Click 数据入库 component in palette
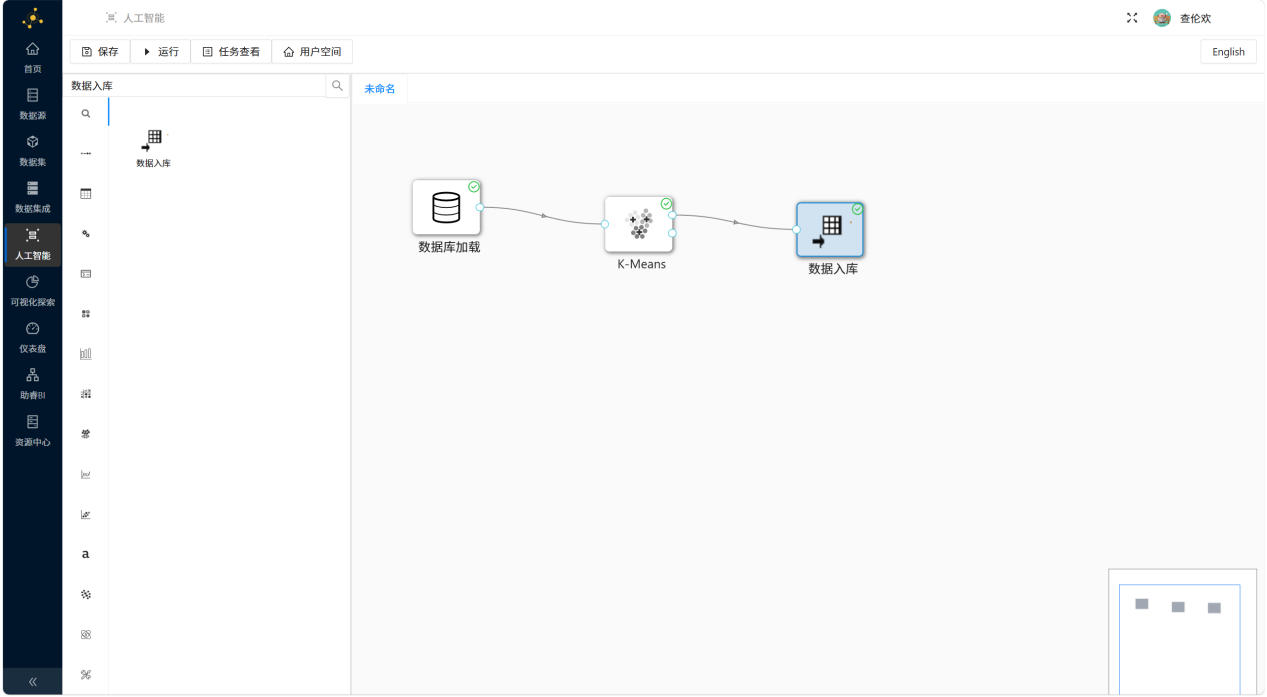1267x697 pixels. (x=153, y=148)
